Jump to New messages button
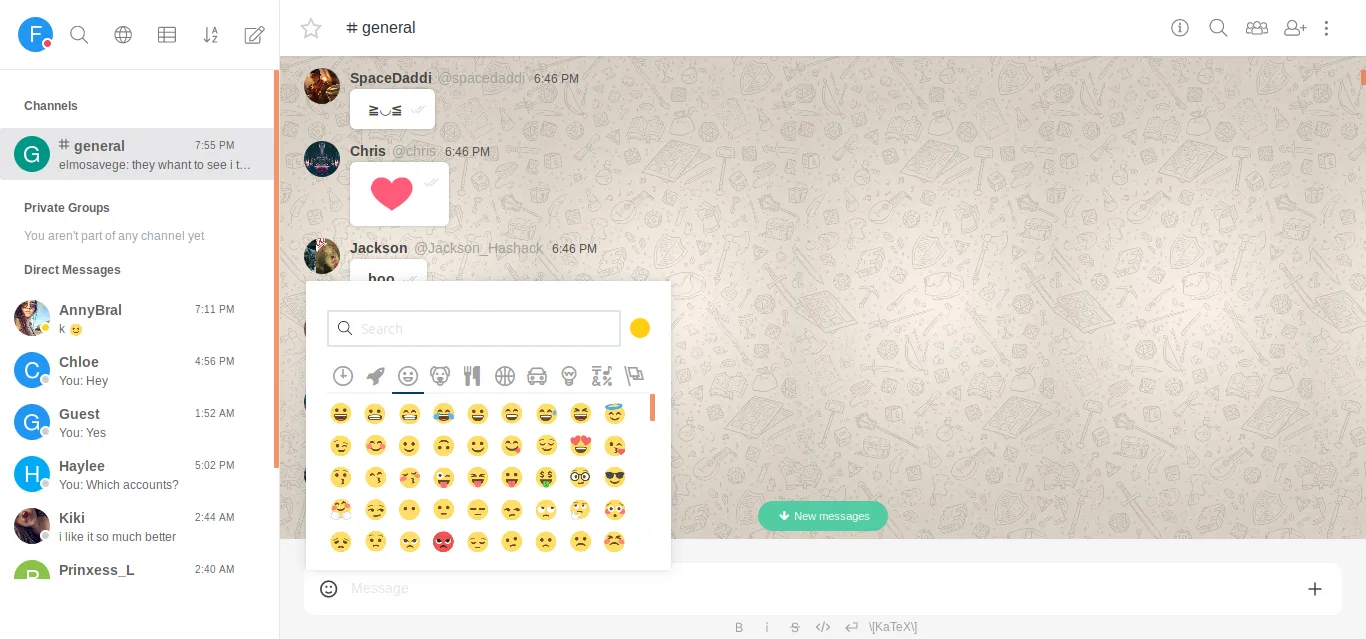Screen dimensions: 1366x639 (x=823, y=516)
